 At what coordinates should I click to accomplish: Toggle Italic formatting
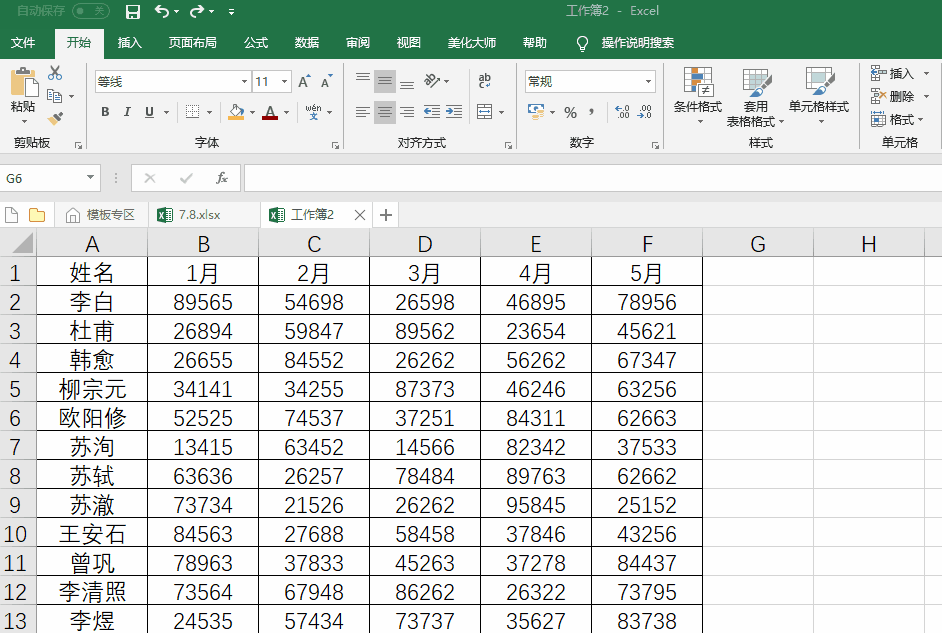pyautogui.click(x=127, y=112)
